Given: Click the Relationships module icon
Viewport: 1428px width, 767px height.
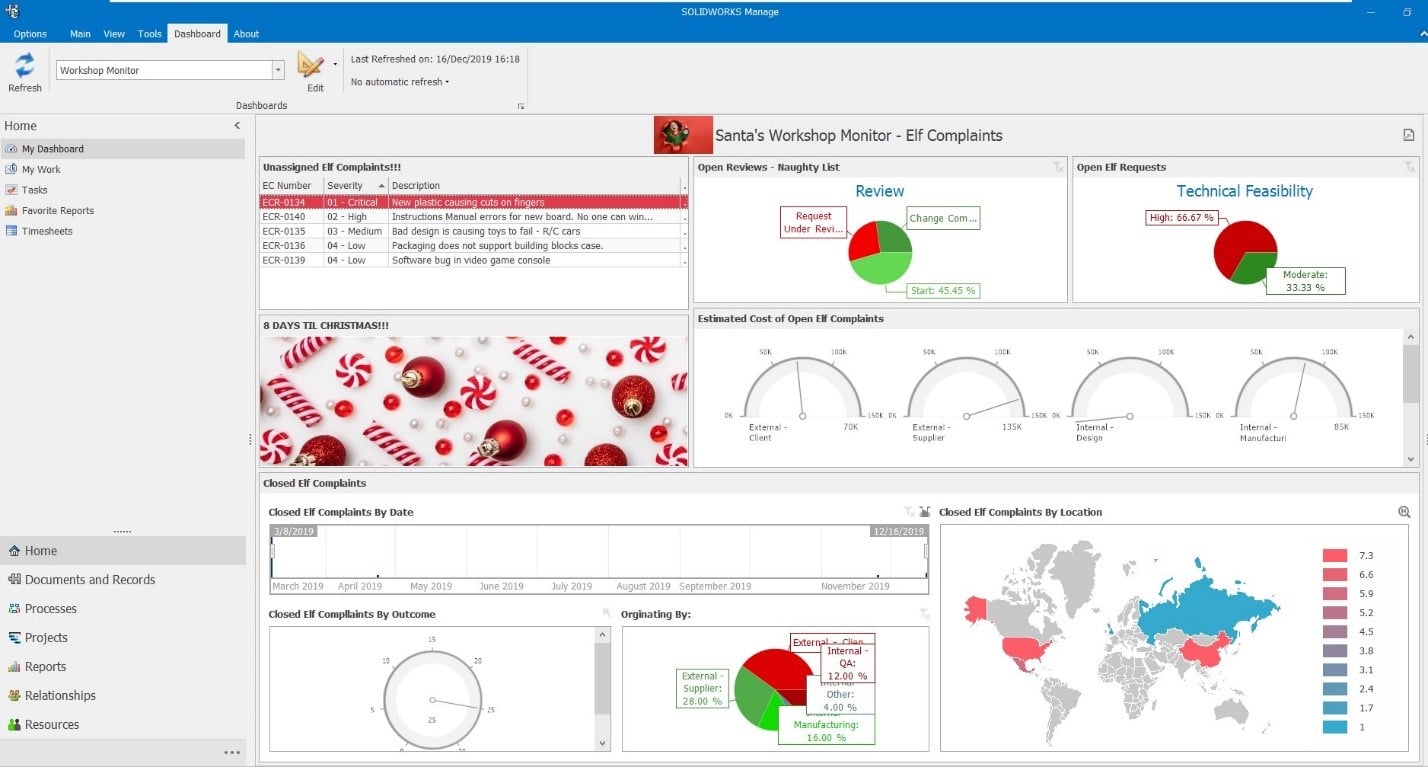Looking at the screenshot, I should [x=14, y=695].
